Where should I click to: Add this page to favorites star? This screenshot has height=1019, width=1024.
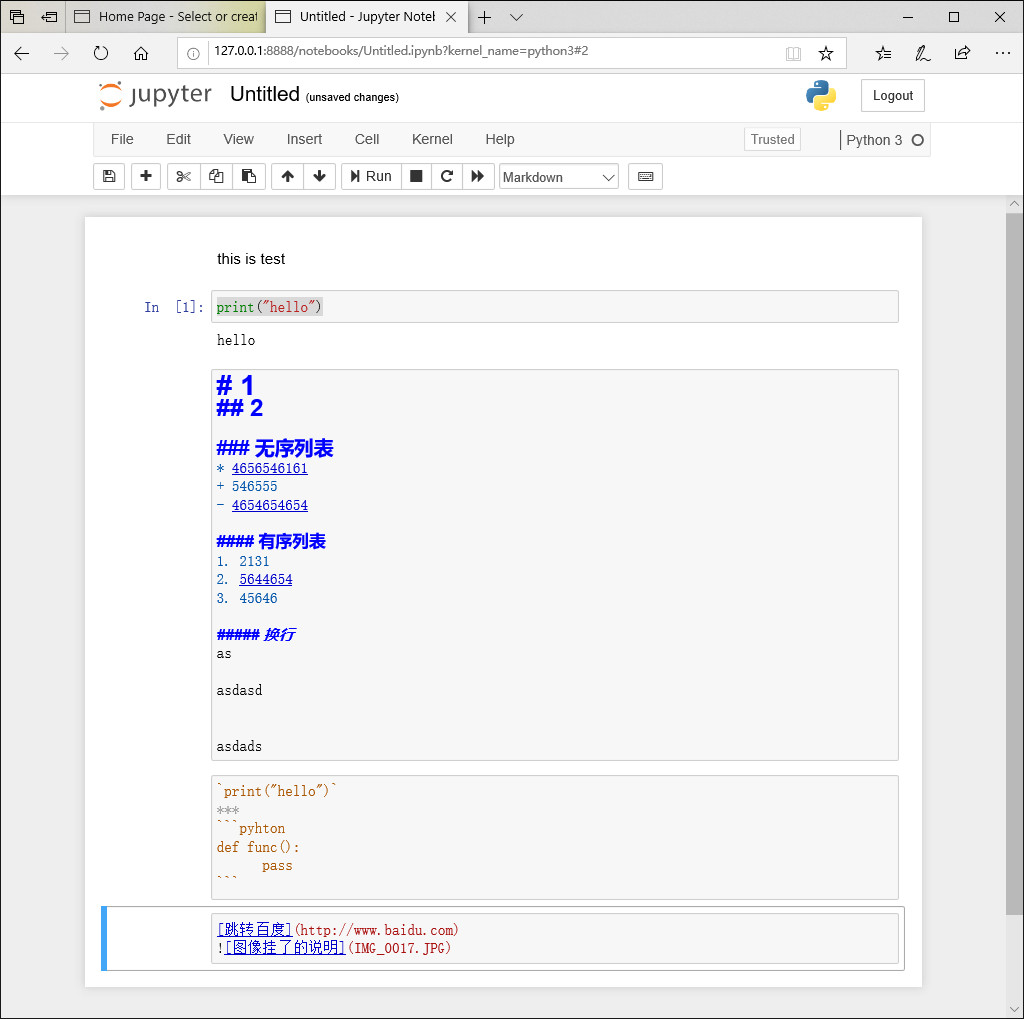click(x=825, y=54)
